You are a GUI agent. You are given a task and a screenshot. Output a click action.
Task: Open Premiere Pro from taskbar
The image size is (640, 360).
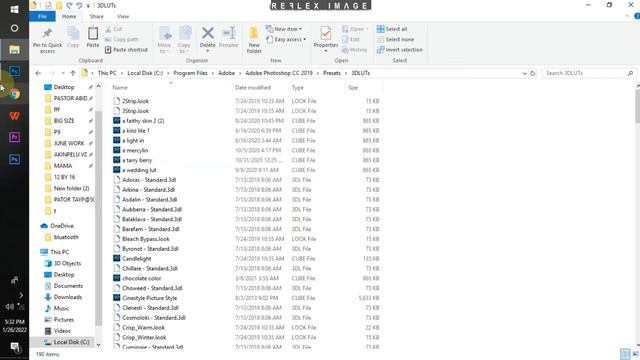(14, 137)
